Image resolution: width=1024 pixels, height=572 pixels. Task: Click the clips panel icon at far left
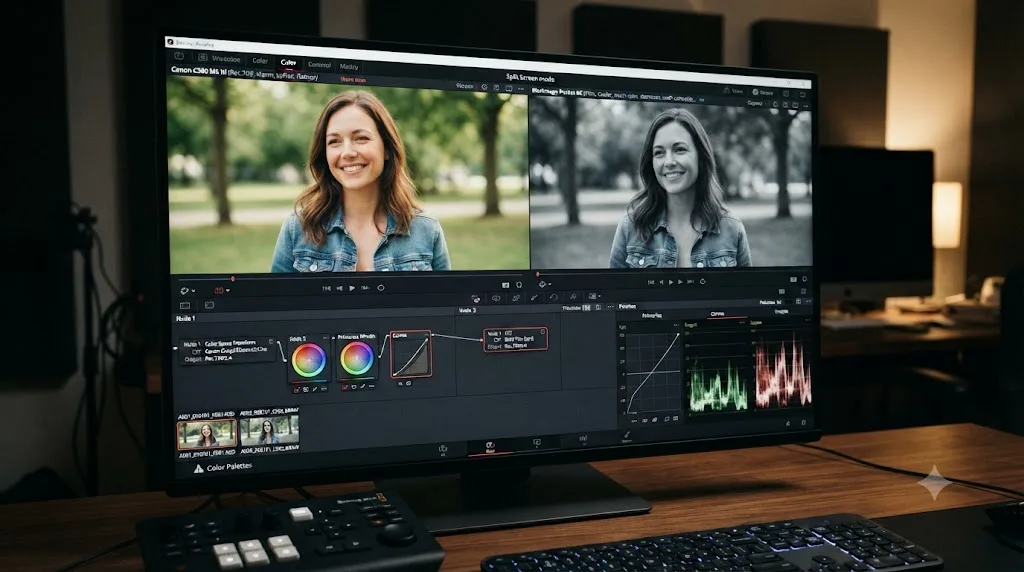(x=185, y=305)
